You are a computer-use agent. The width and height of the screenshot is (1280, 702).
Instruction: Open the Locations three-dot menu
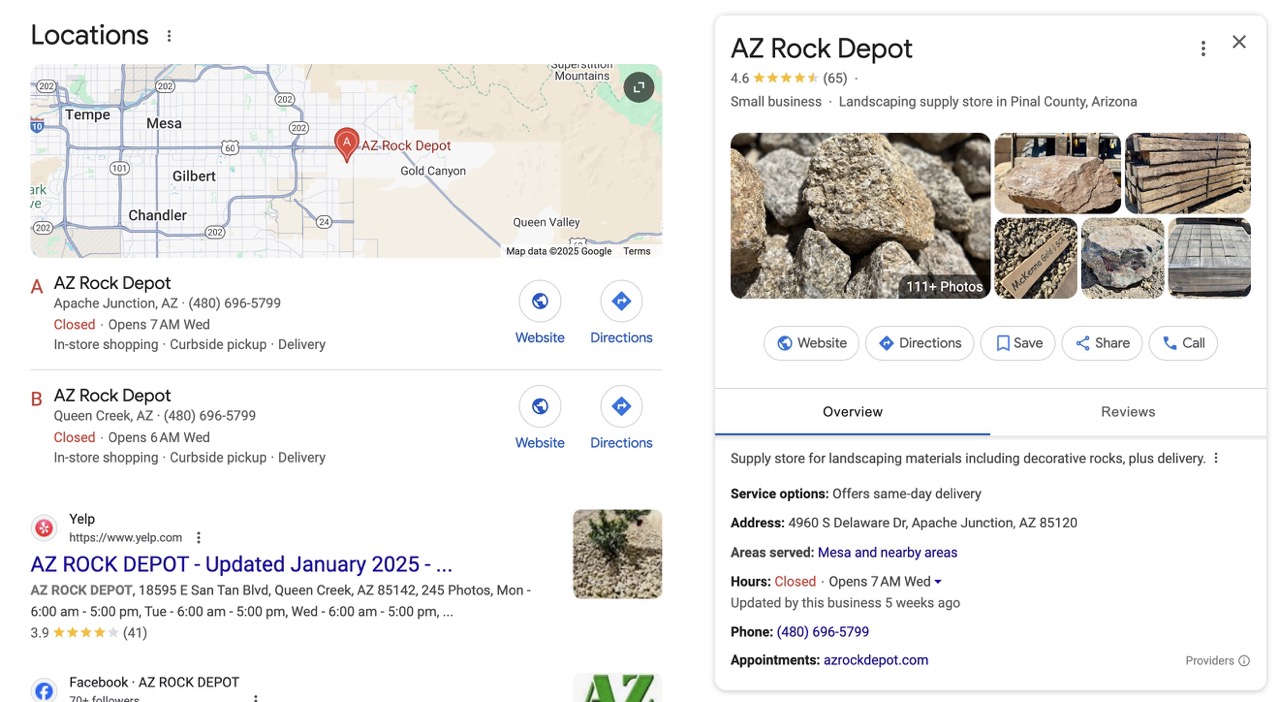169,36
